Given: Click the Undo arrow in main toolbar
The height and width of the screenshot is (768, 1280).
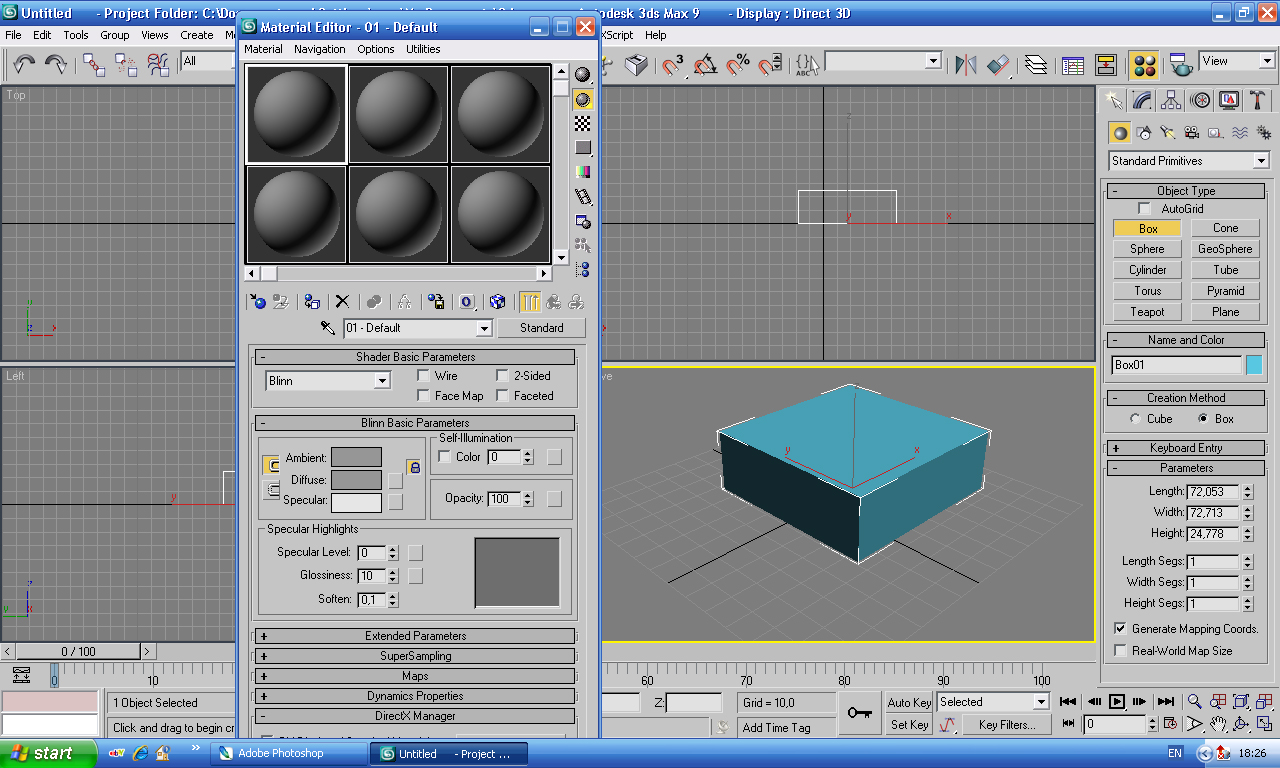Looking at the screenshot, I should tap(24, 65).
